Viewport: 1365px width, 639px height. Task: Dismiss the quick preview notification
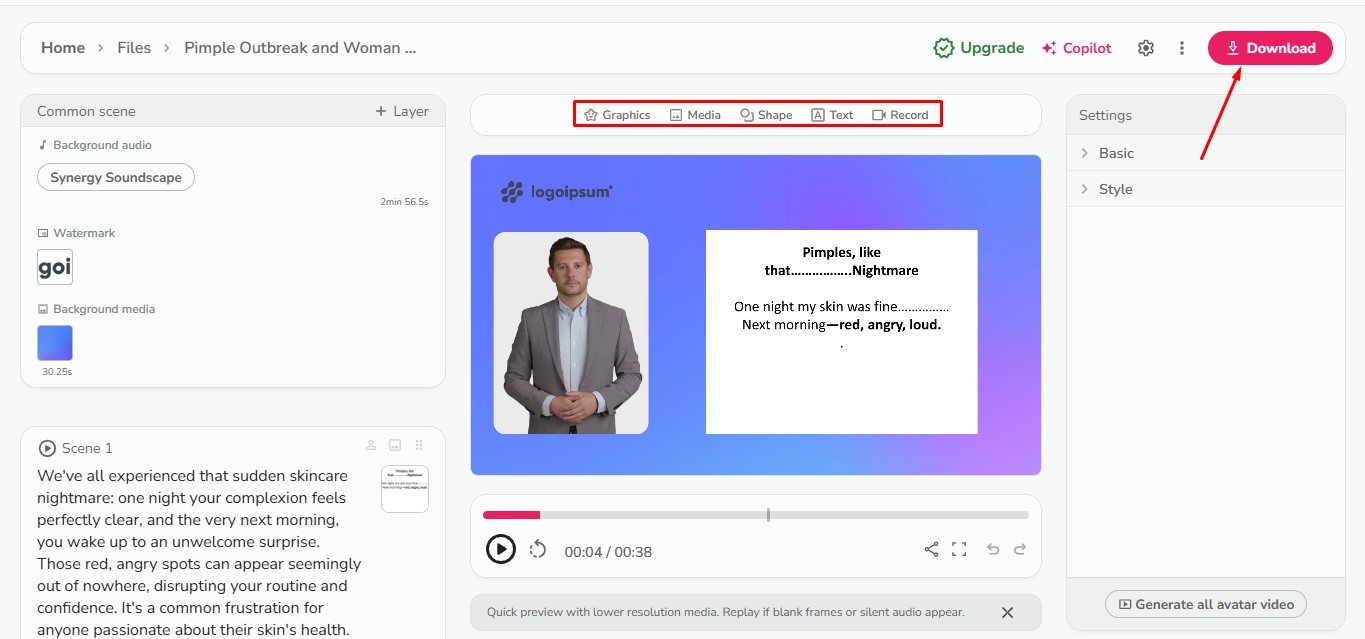[x=1007, y=612]
